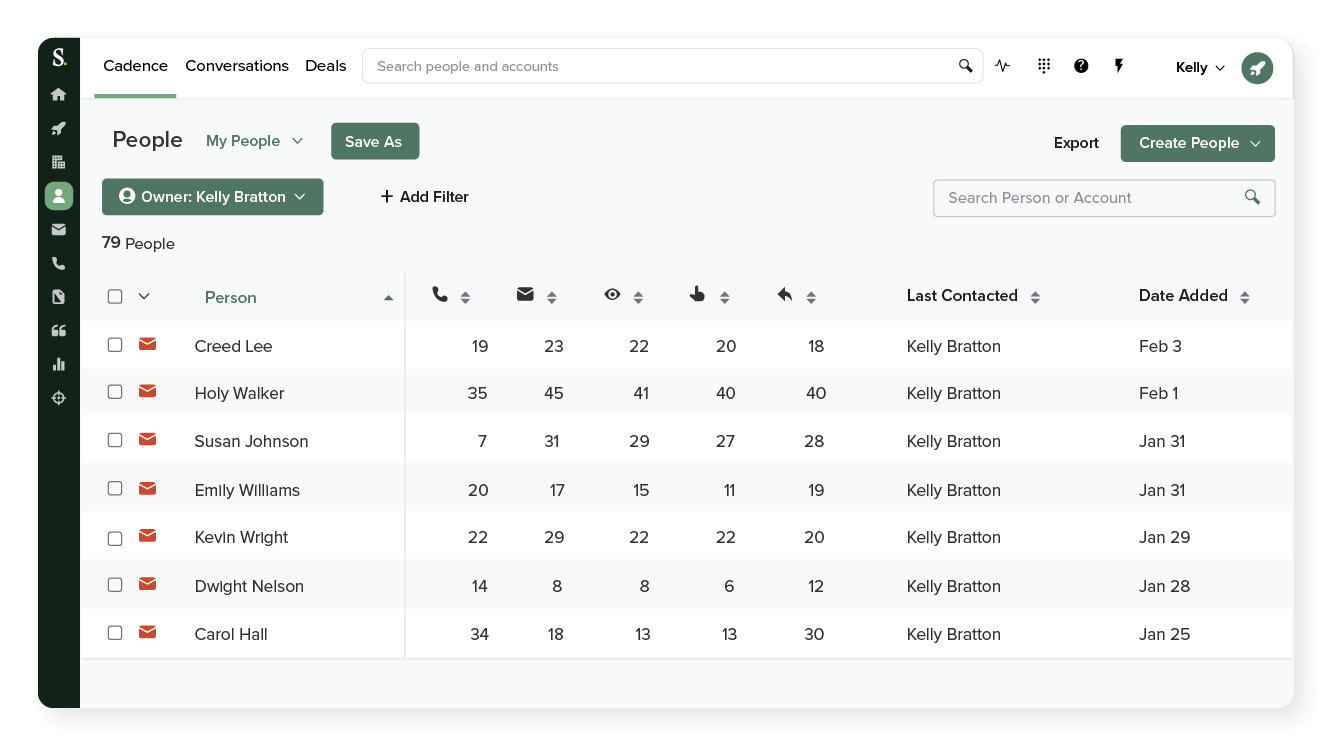This screenshot has height=746, width=1332.
Task: Open the analytics bar chart sidebar icon
Action: [x=58, y=364]
